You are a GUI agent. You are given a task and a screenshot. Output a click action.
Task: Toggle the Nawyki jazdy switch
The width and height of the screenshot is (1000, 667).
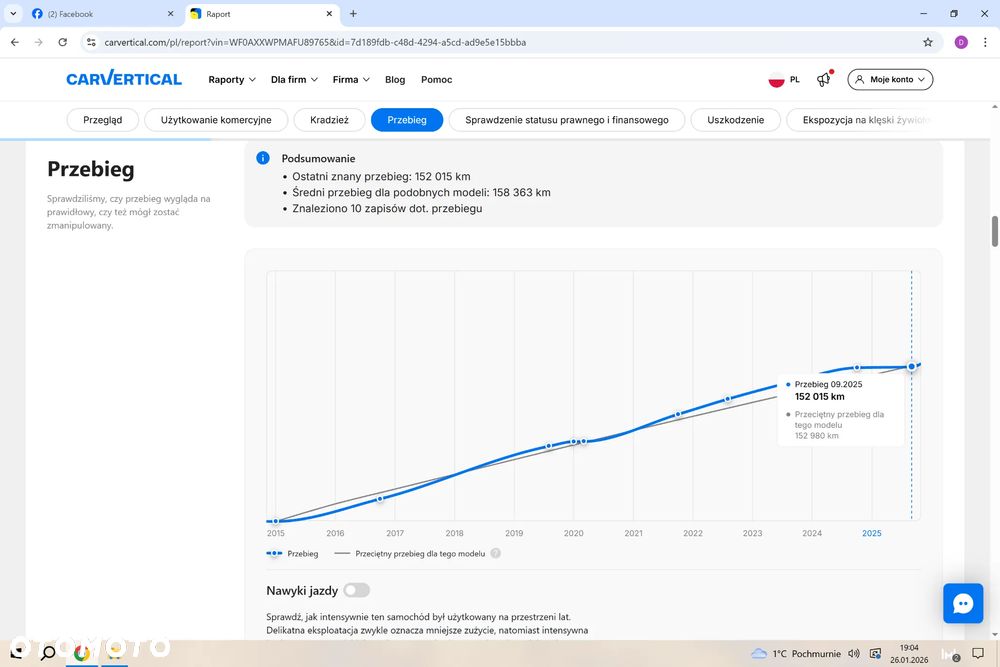pos(357,590)
